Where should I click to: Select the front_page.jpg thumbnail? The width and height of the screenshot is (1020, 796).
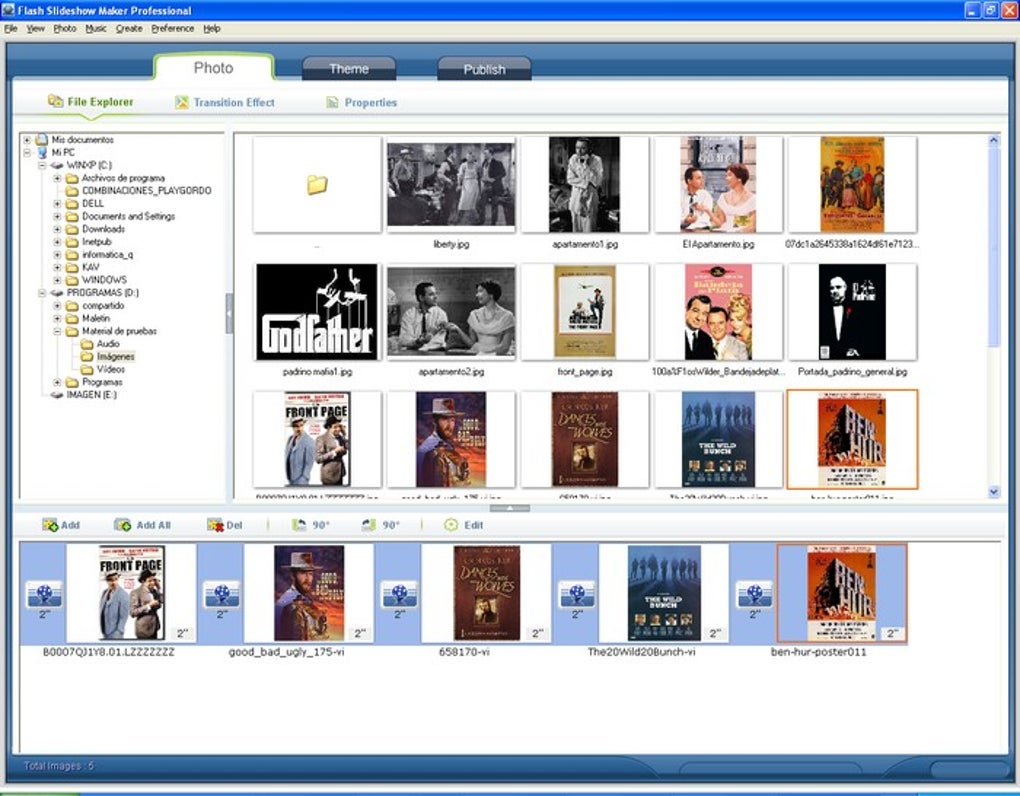click(584, 312)
